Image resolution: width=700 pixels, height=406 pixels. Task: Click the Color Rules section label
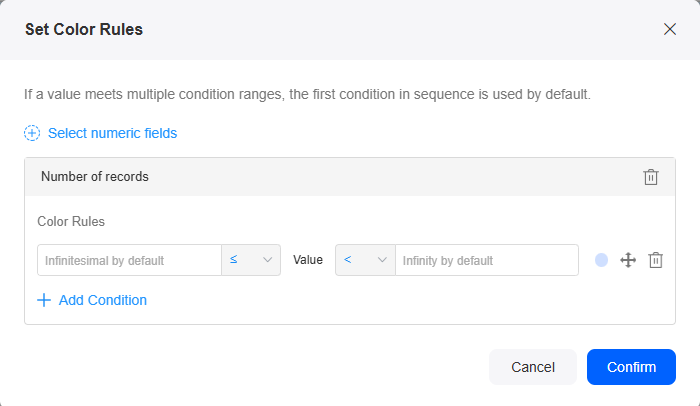(x=71, y=222)
